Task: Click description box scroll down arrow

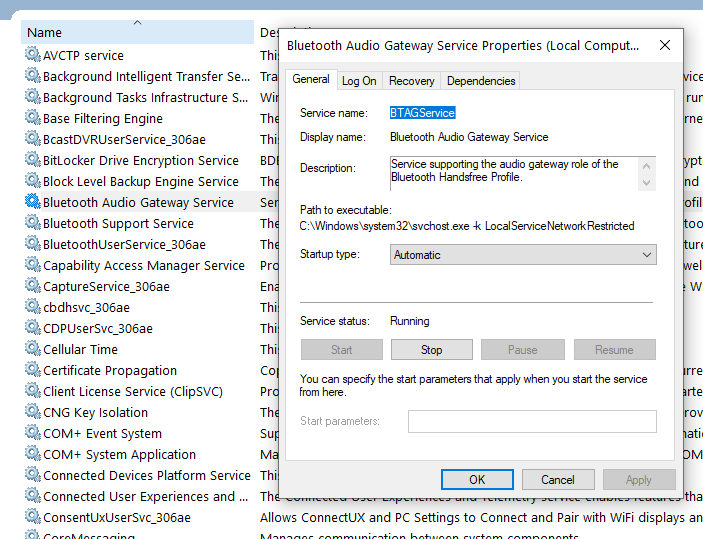Action: click(x=647, y=183)
